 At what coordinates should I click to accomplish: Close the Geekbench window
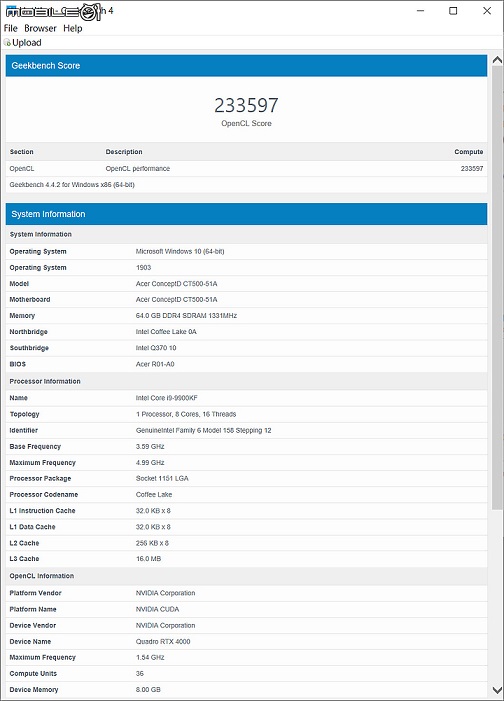click(x=487, y=11)
